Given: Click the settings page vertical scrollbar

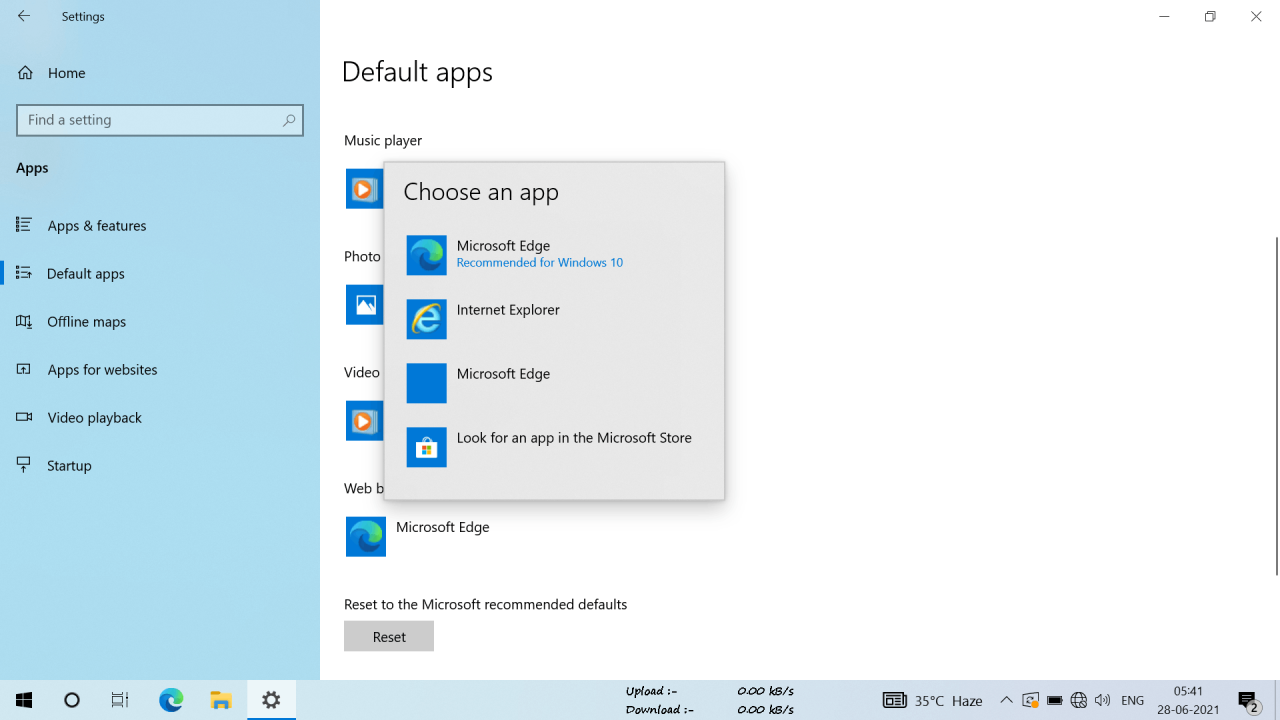Looking at the screenshot, I should [x=1276, y=406].
